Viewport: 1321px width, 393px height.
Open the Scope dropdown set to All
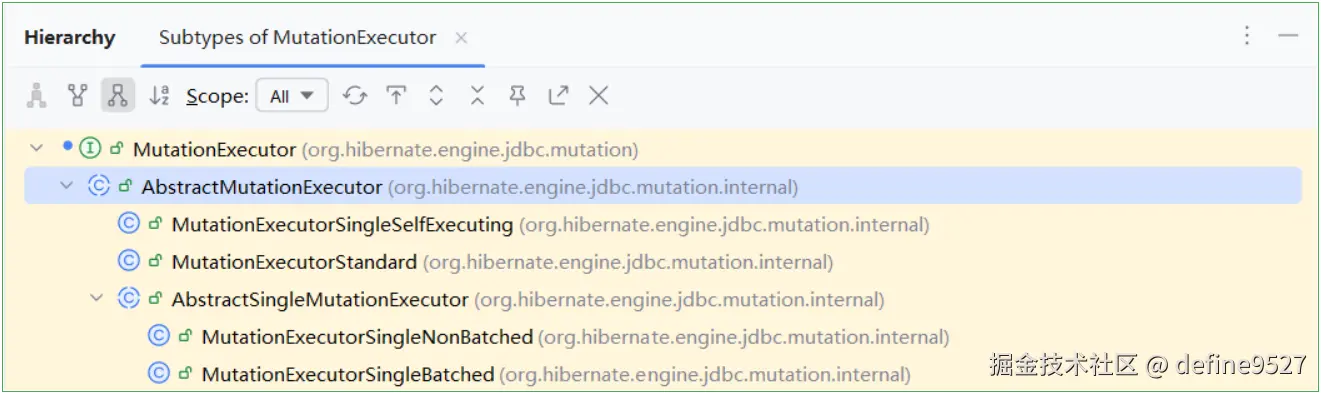292,96
